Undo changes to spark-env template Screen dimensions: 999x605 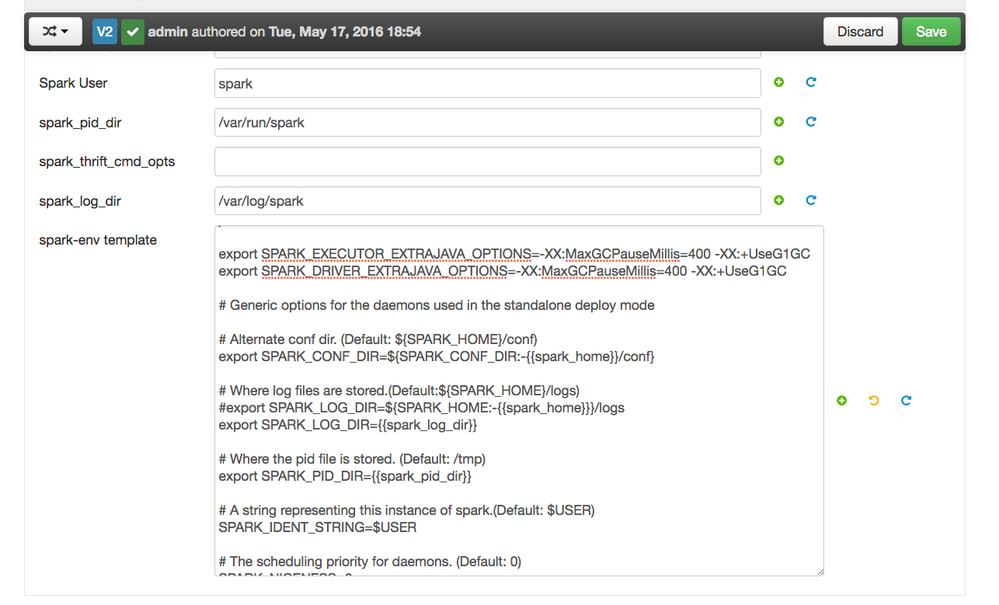[x=874, y=401]
